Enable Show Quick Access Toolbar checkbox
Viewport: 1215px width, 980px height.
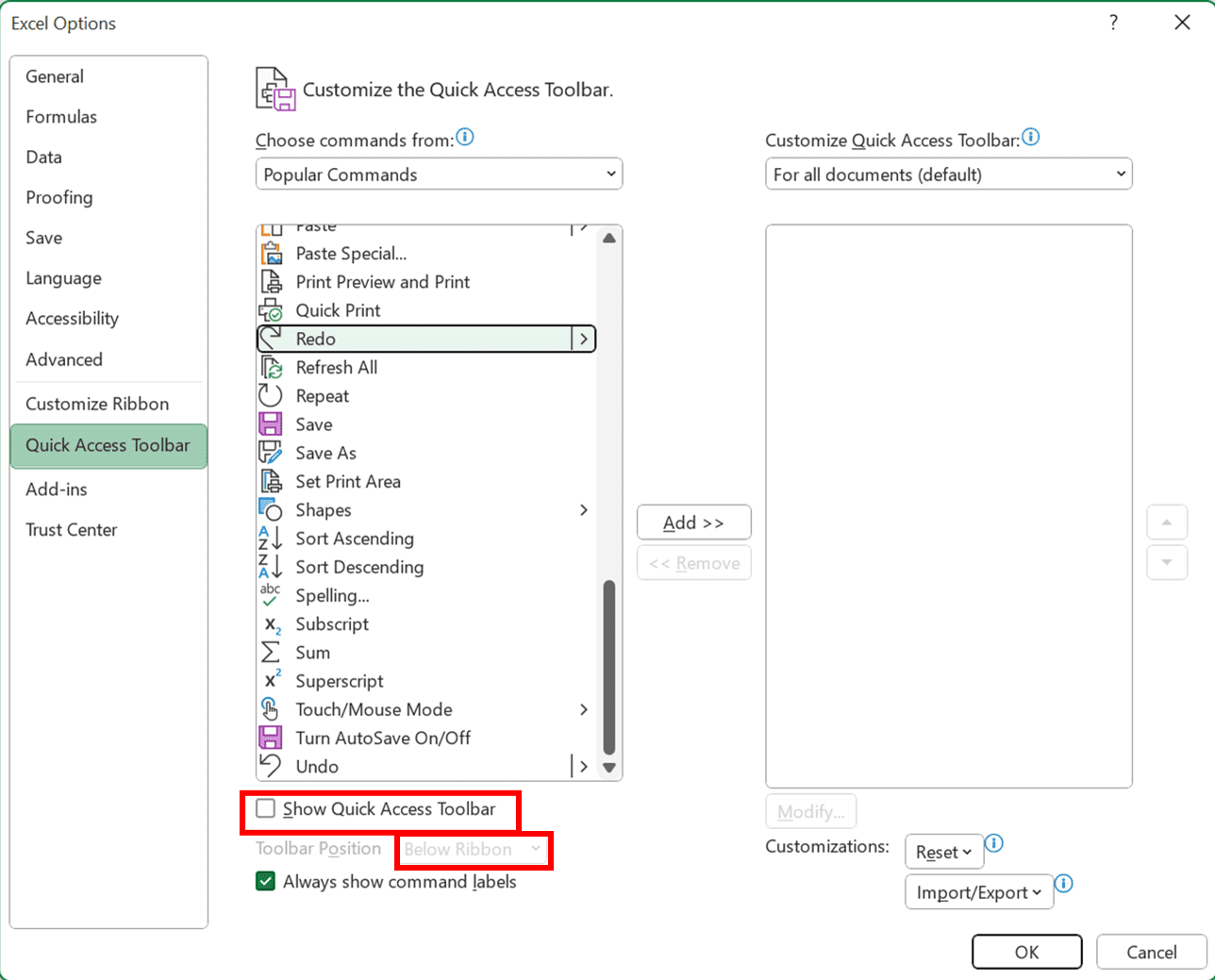point(266,809)
